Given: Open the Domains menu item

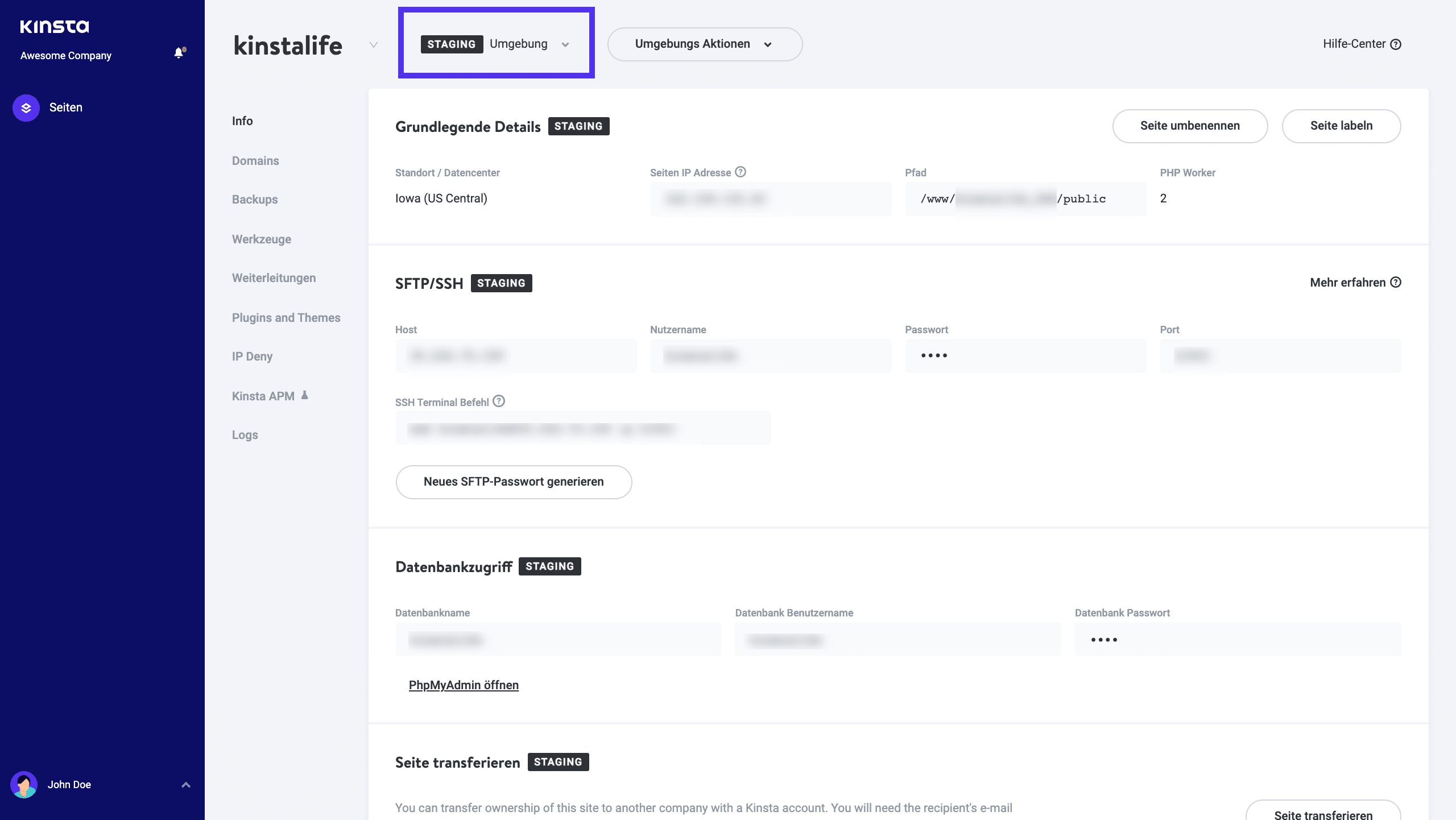Looking at the screenshot, I should coord(255,161).
